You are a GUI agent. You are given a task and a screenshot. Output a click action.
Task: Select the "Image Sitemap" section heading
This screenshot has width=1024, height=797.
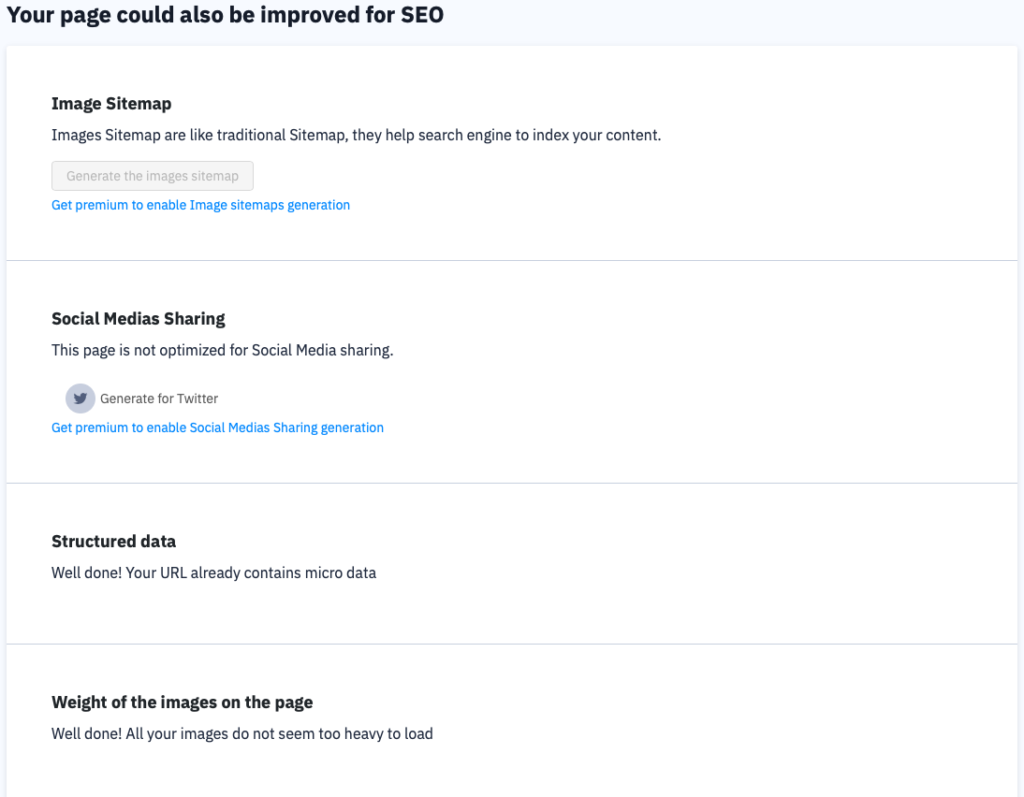pyautogui.click(x=111, y=103)
